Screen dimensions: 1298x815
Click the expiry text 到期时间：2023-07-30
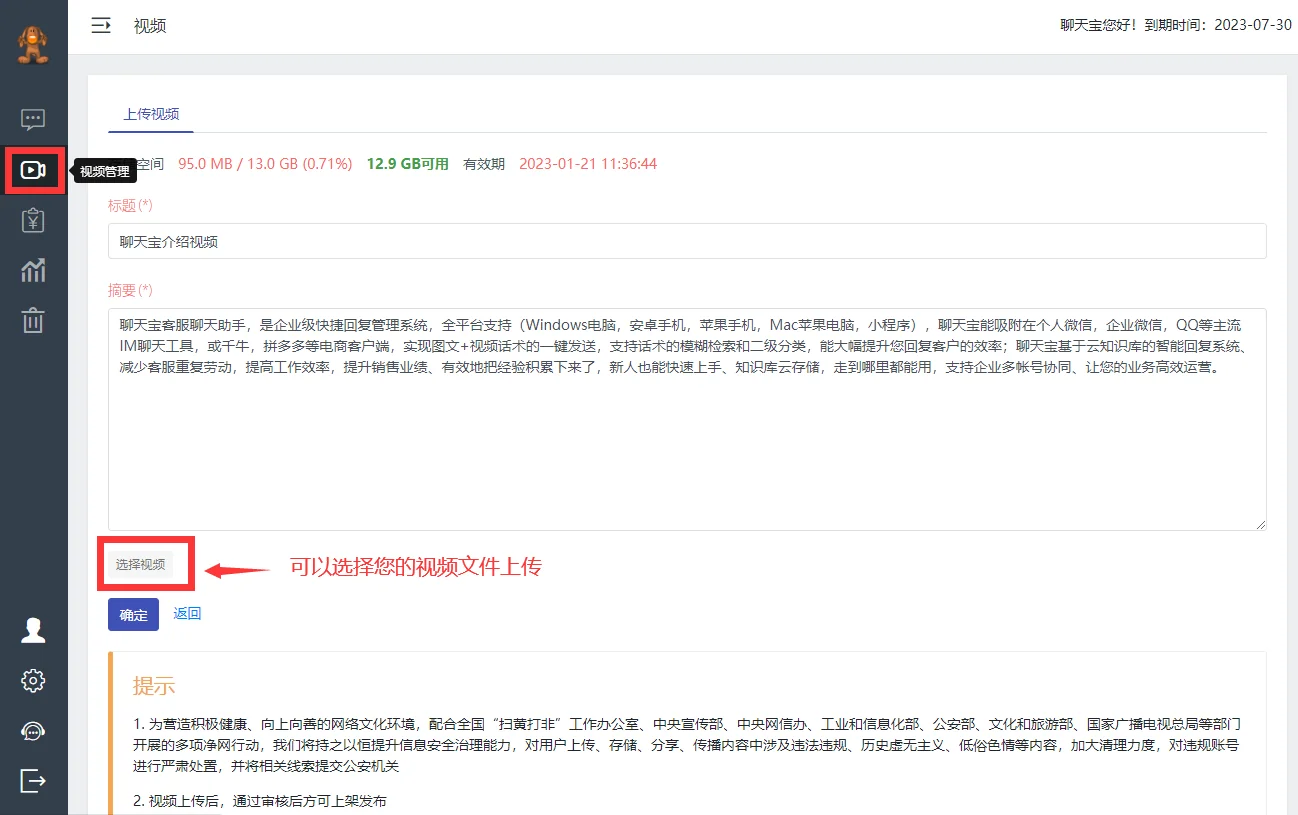tap(1219, 26)
